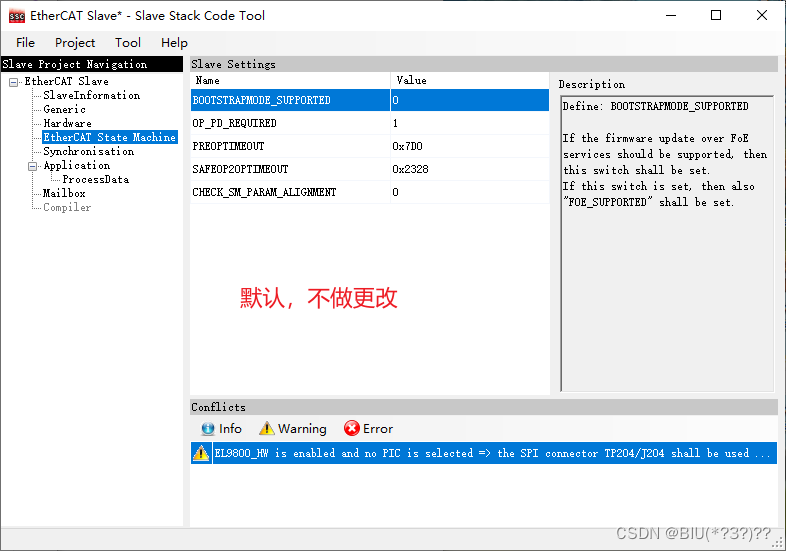Screen dimensions: 786x551
Task: Click the Info filter icon in Conflicts
Action: click(x=208, y=429)
